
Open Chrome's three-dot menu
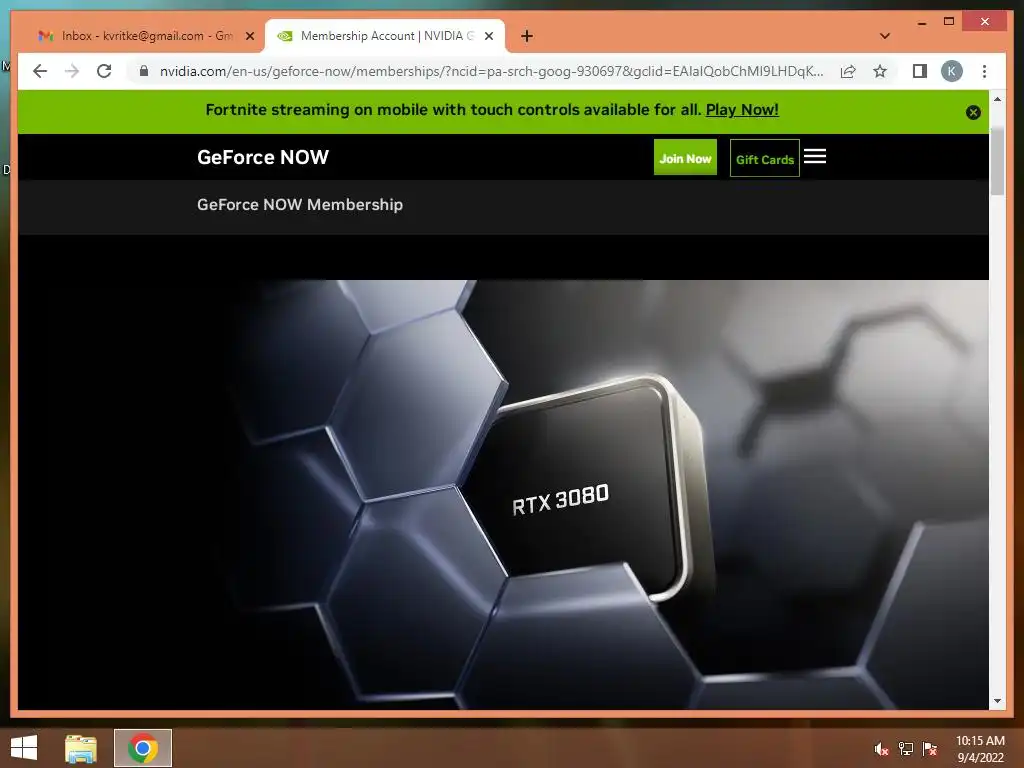tap(984, 71)
